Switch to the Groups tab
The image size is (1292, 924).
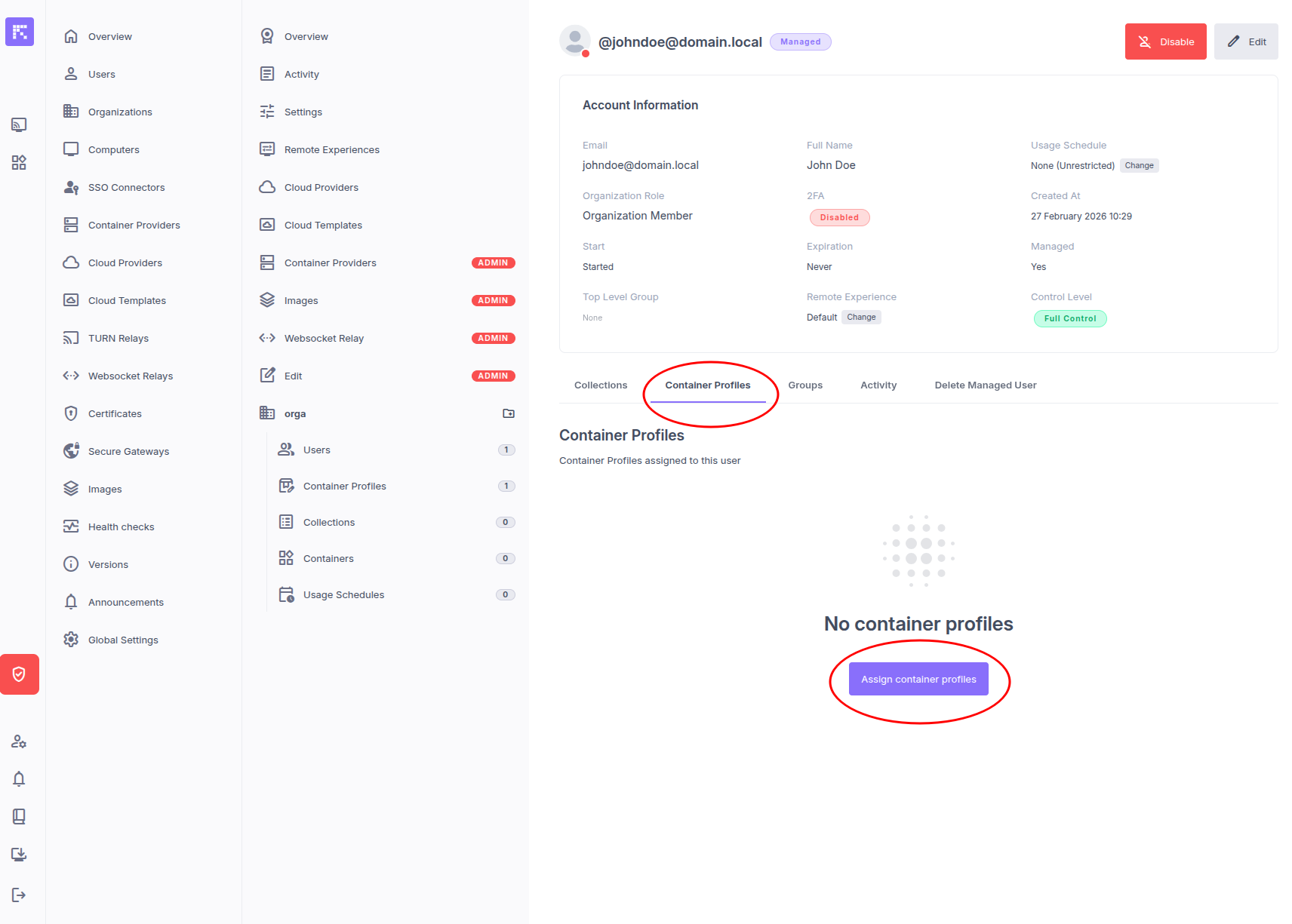[805, 385]
